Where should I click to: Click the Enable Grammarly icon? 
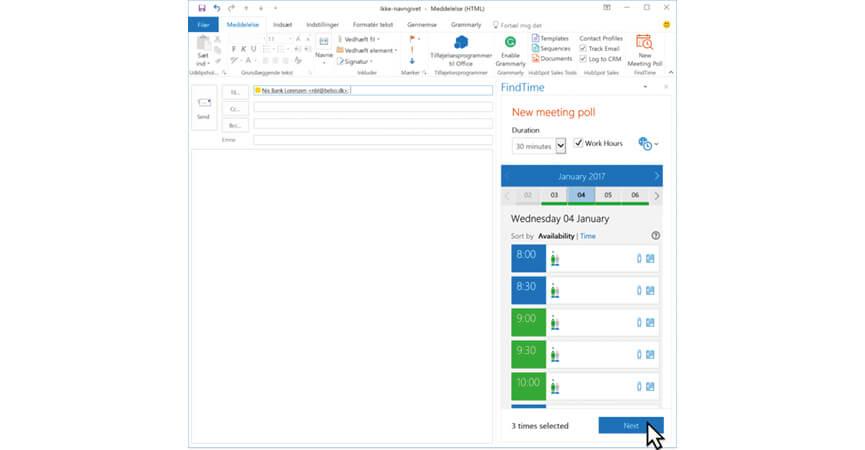[510, 43]
